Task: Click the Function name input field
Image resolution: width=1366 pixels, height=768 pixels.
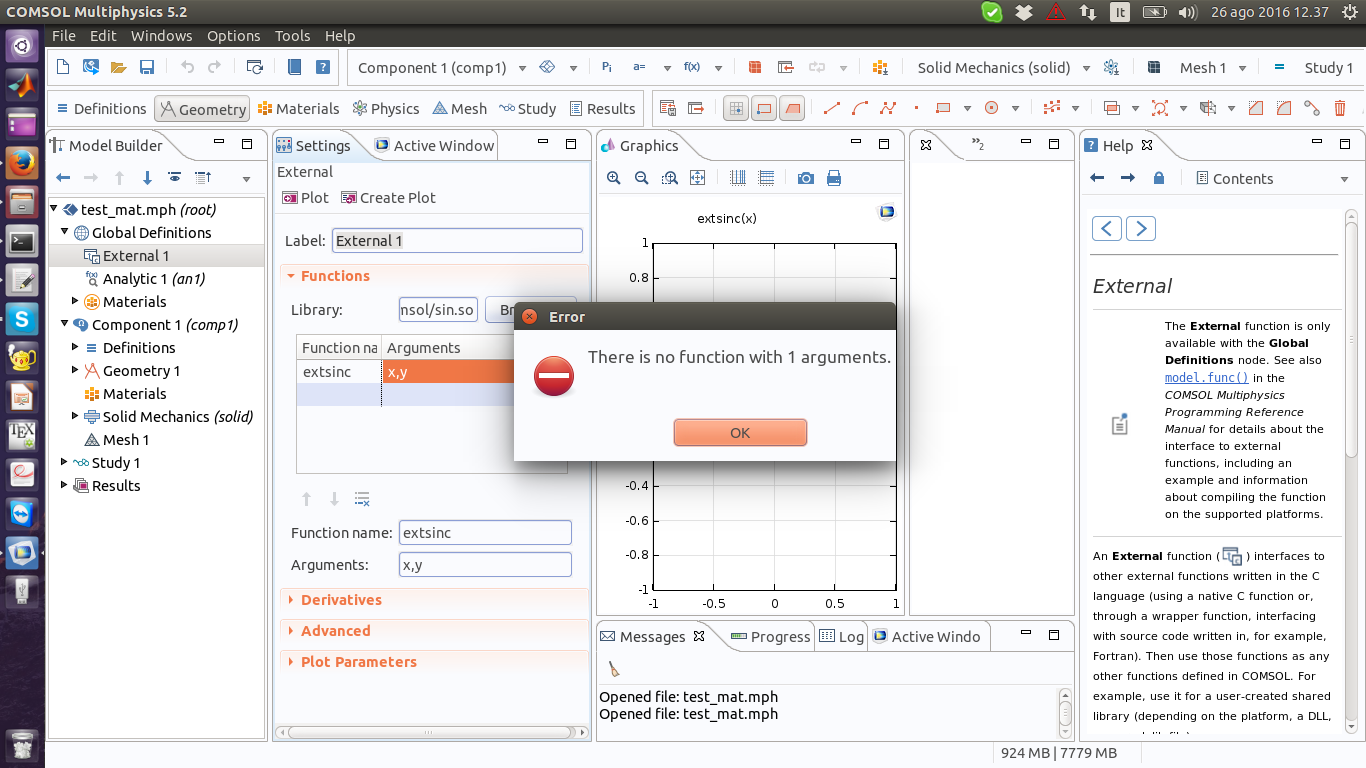Action: [485, 533]
